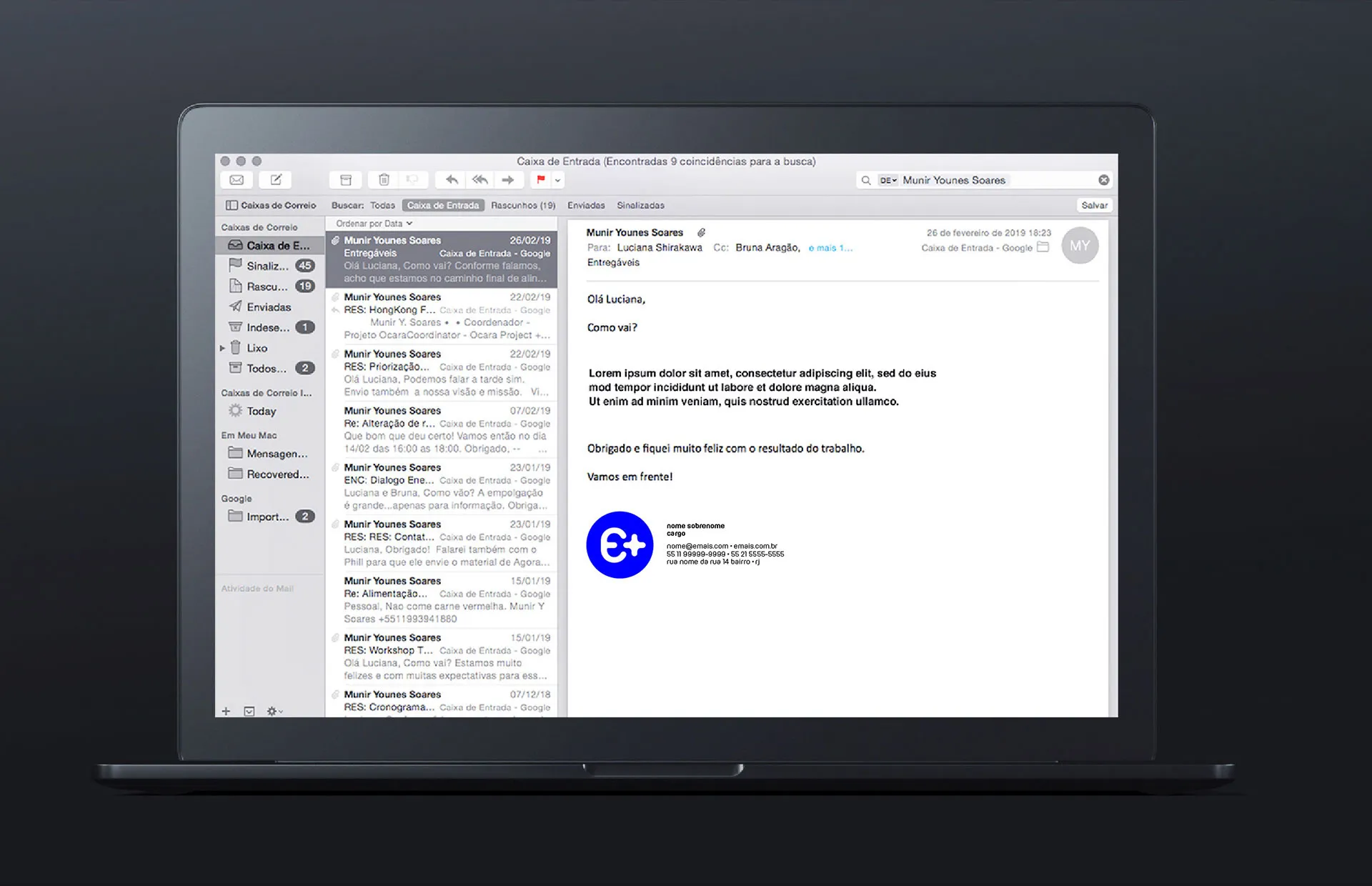The height and width of the screenshot is (886, 1372).
Task: Show more recipients via 'e mais 1...' link
Action: 830,248
